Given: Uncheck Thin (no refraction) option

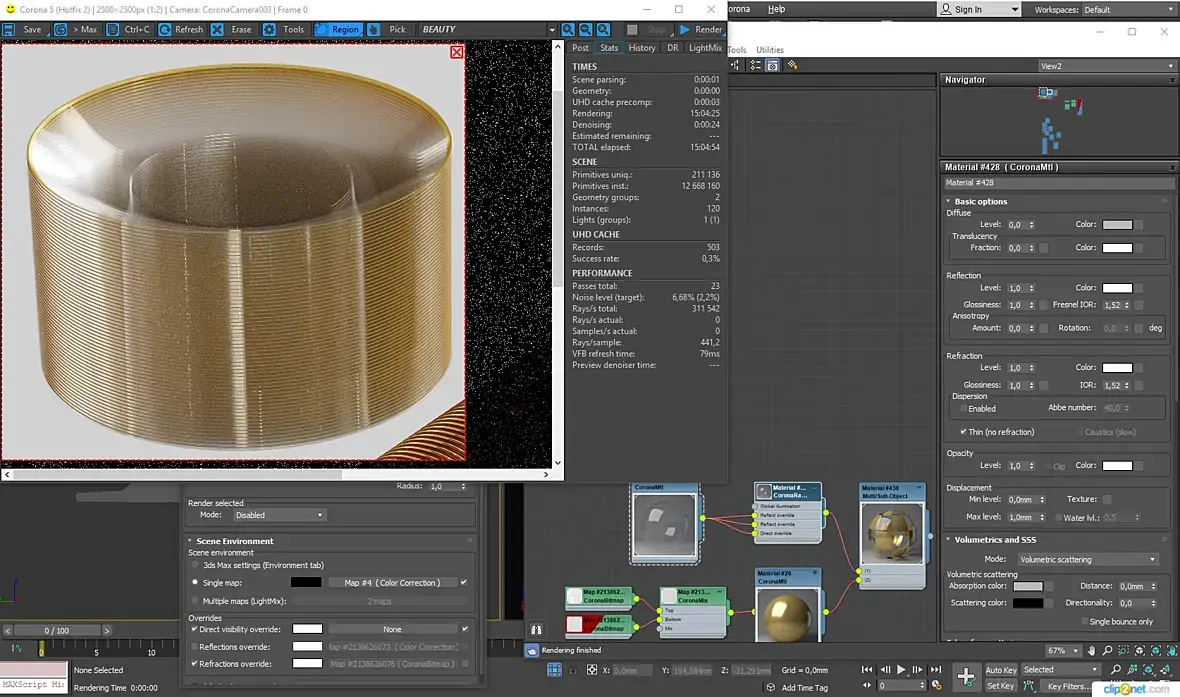Looking at the screenshot, I should tap(963, 432).
